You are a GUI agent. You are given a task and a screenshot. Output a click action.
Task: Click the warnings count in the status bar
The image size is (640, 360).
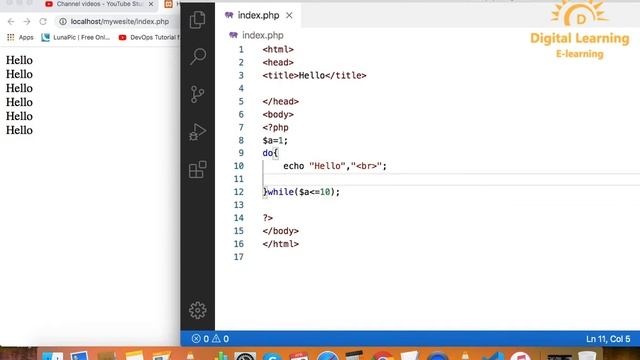[x=220, y=339]
